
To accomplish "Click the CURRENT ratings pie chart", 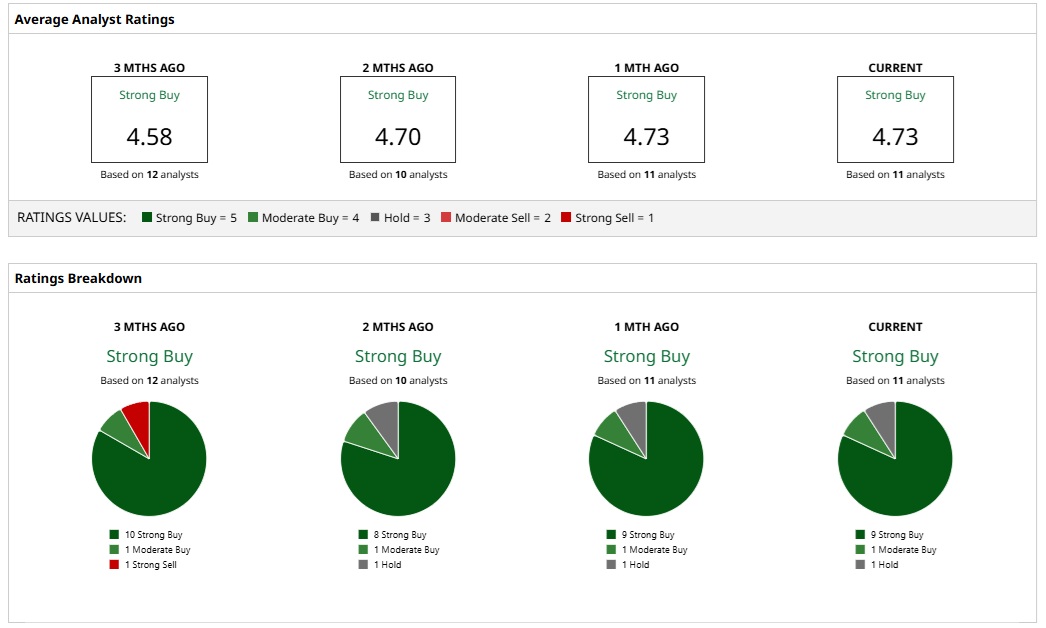I will tap(895, 458).
